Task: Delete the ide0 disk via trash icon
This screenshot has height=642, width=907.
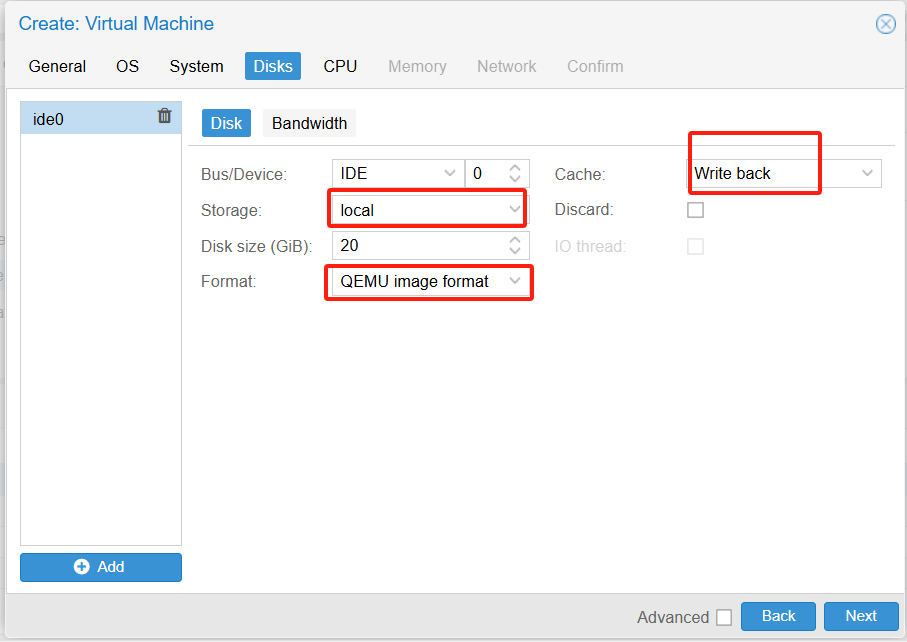Action: [x=165, y=117]
